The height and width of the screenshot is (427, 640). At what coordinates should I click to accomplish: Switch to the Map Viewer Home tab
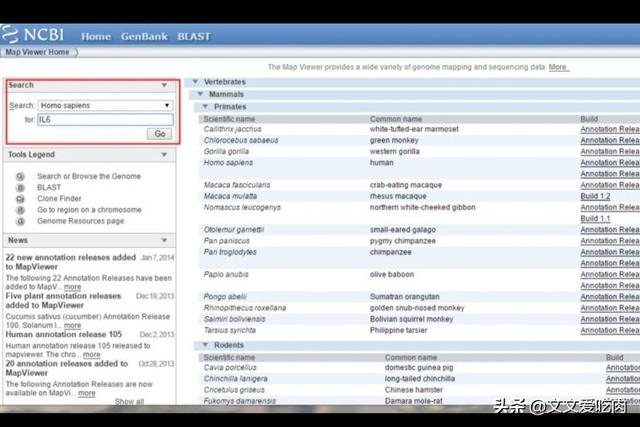point(39,52)
